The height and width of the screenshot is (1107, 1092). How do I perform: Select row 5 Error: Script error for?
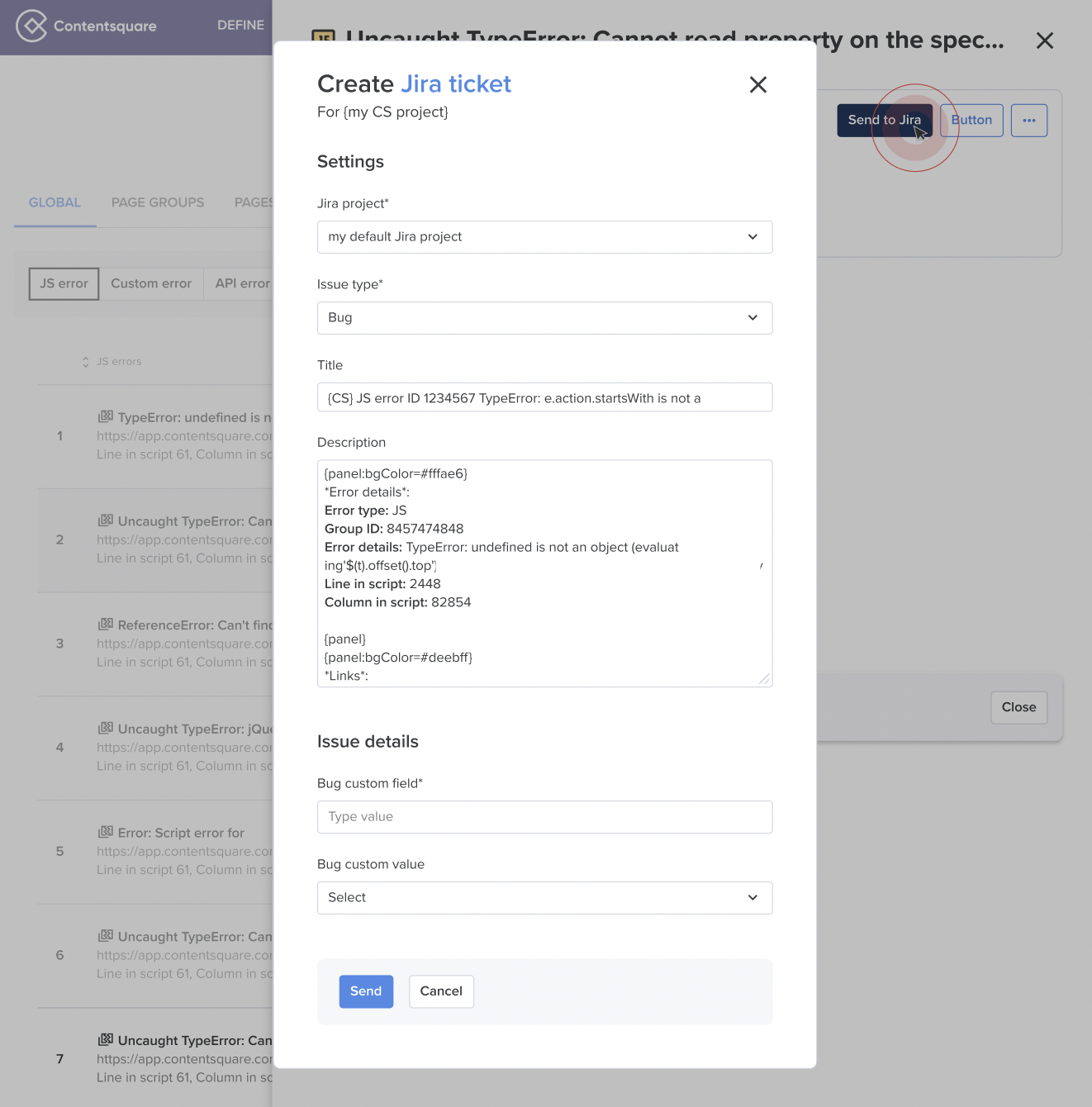point(154,852)
